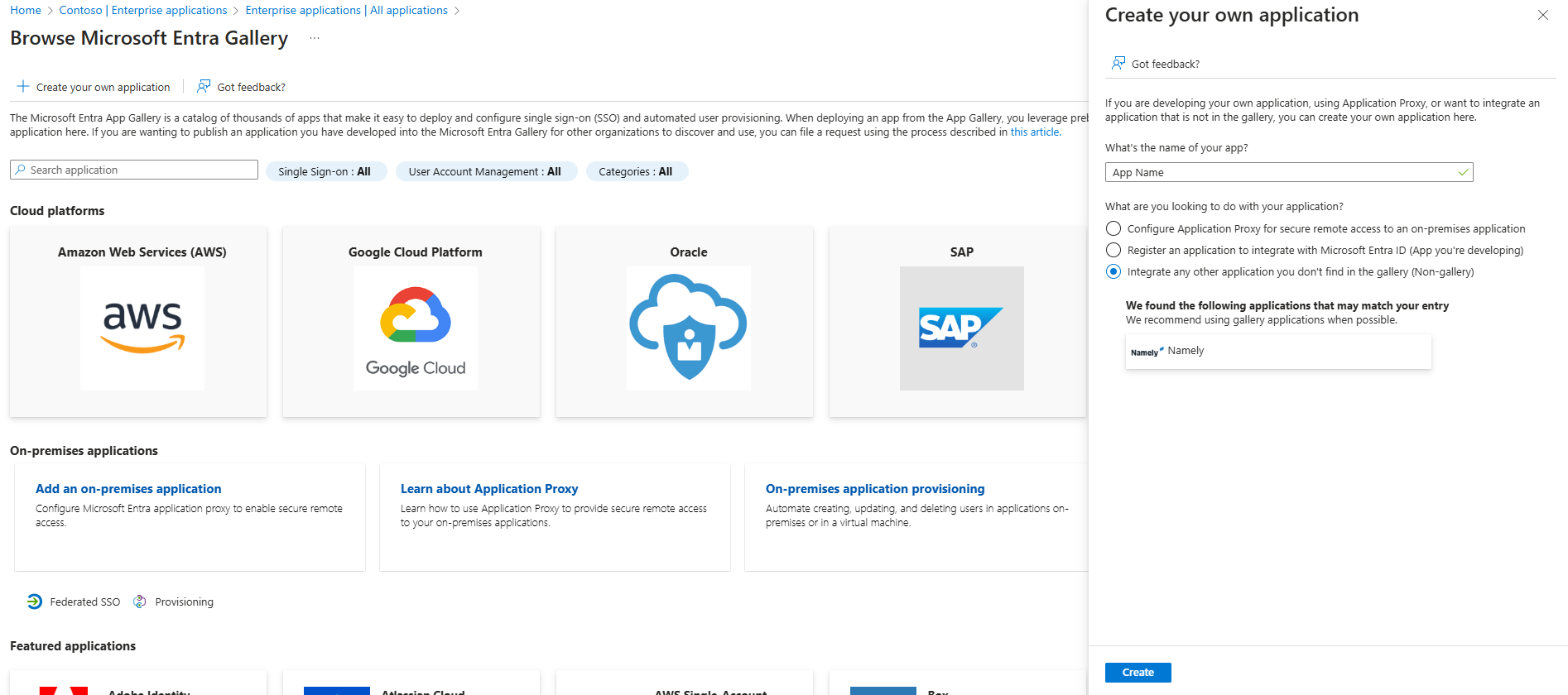Close the Create your own application panel

(x=1543, y=15)
